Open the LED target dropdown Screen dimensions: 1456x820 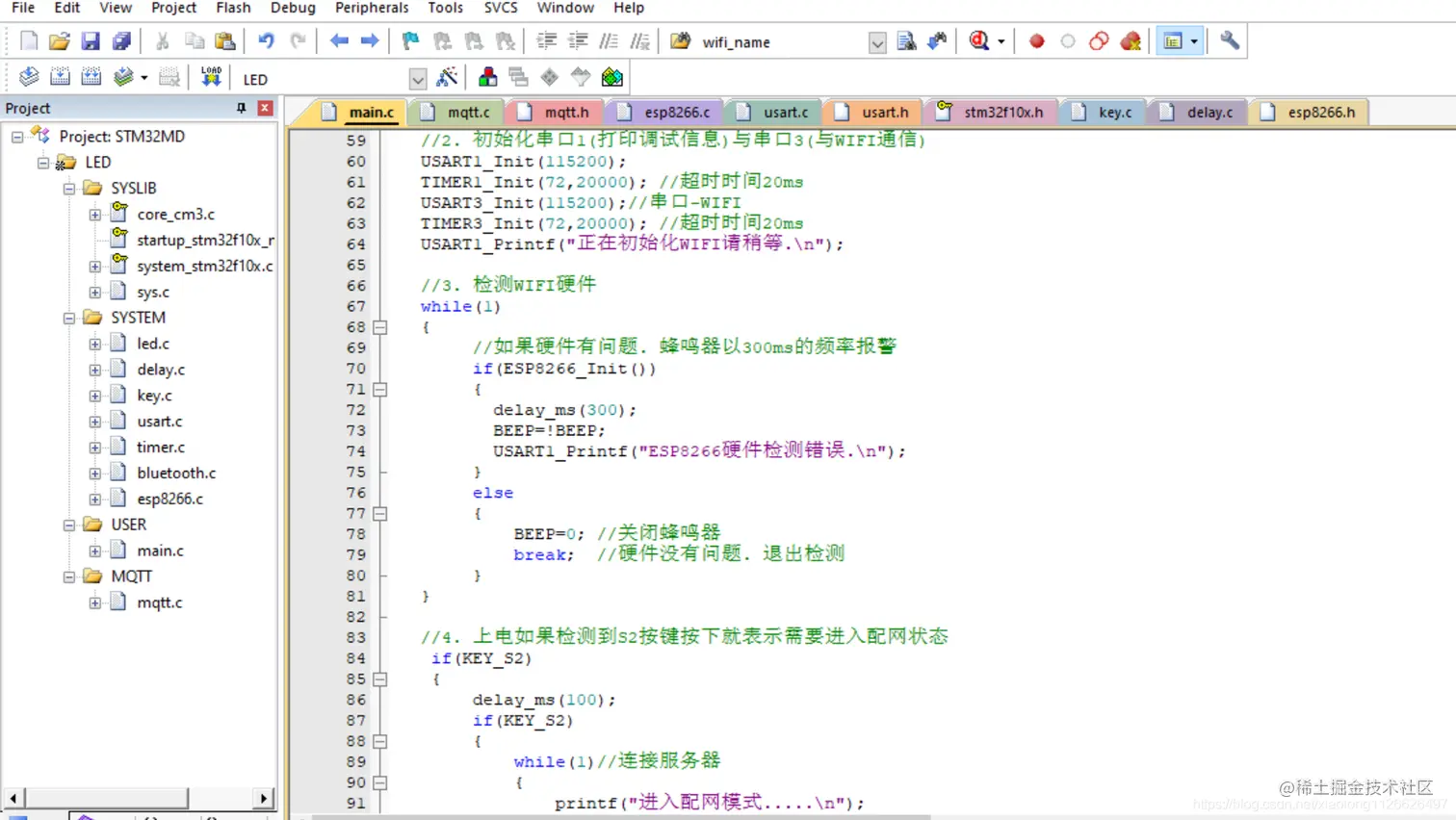coord(417,79)
